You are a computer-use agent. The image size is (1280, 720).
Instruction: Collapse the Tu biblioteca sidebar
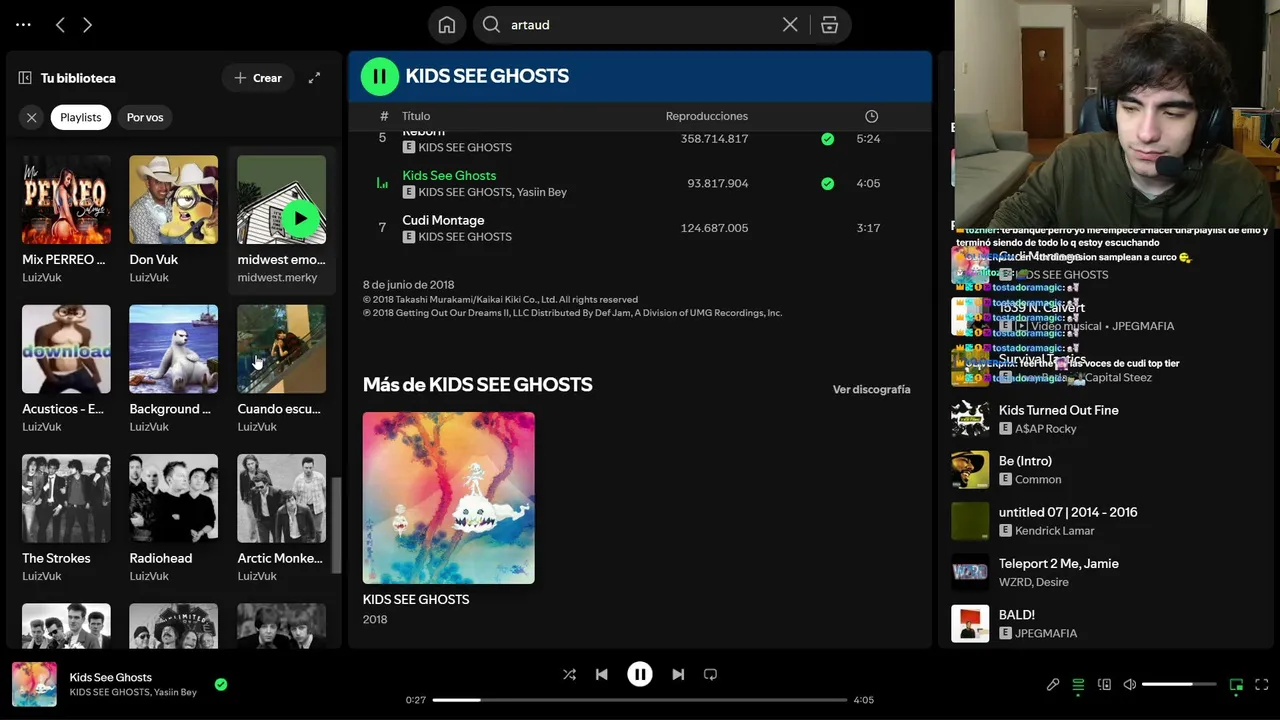click(x=25, y=78)
